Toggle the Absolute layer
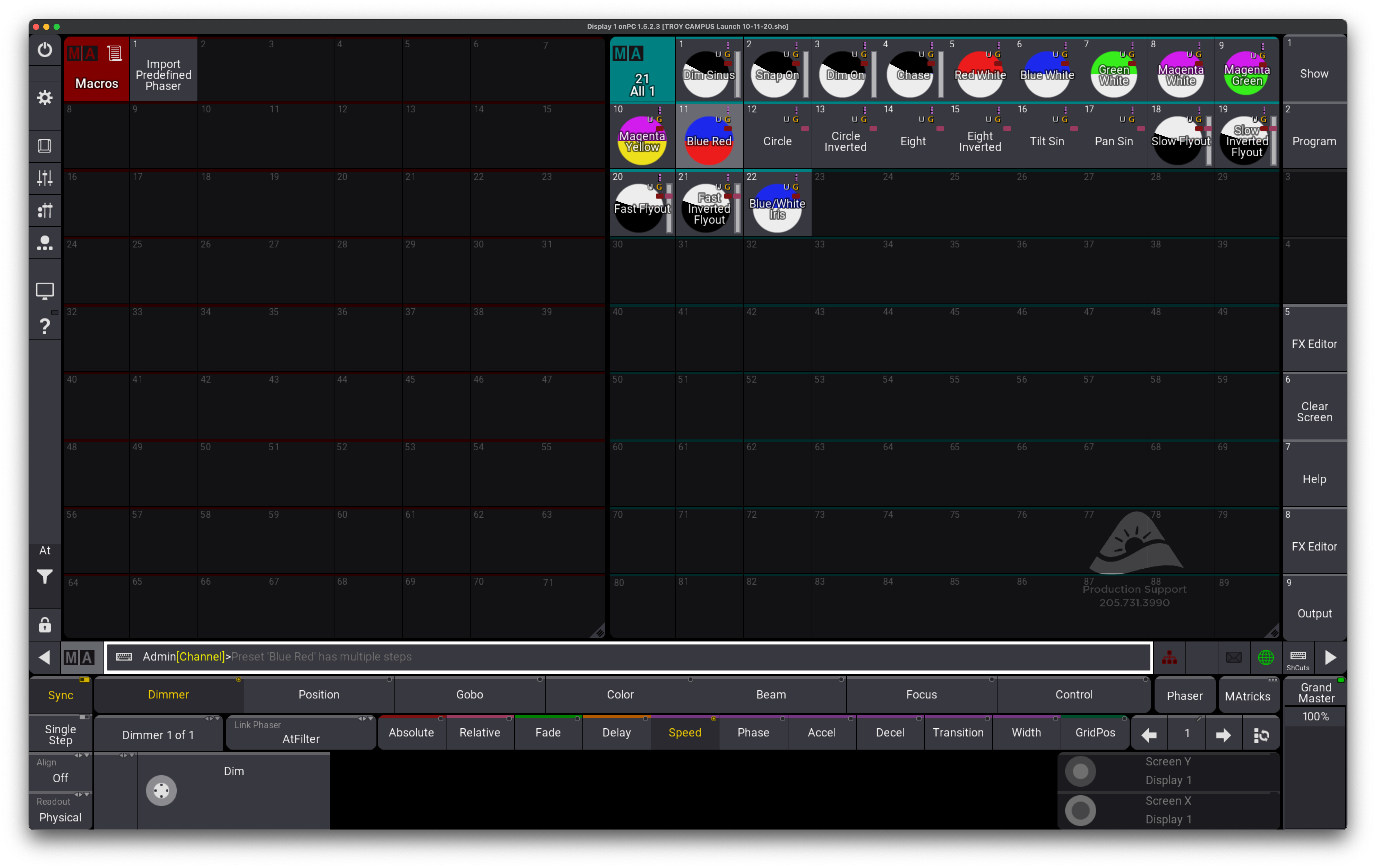The height and width of the screenshot is (868, 1376). click(x=411, y=733)
